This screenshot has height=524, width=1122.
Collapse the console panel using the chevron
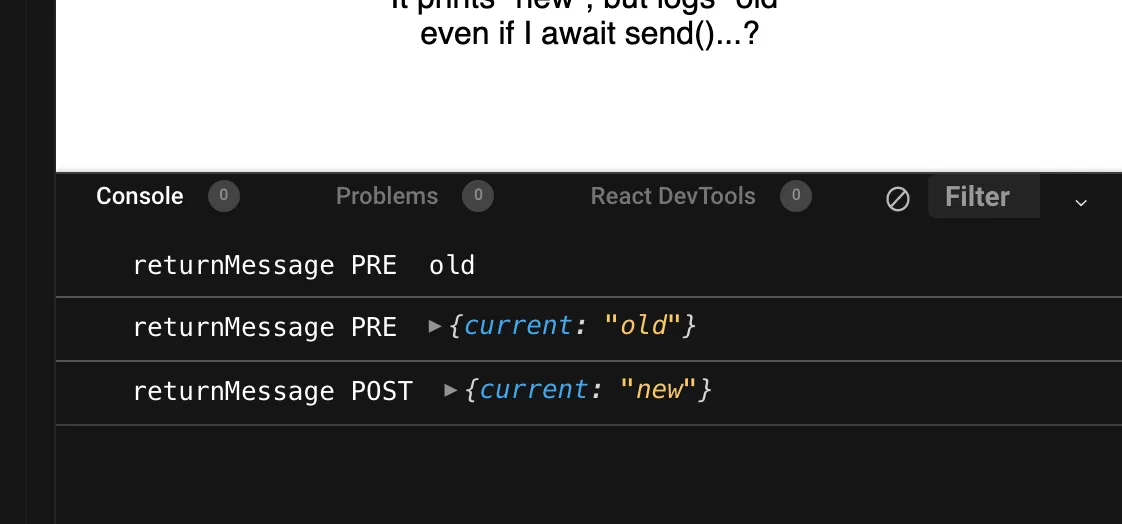1081,203
